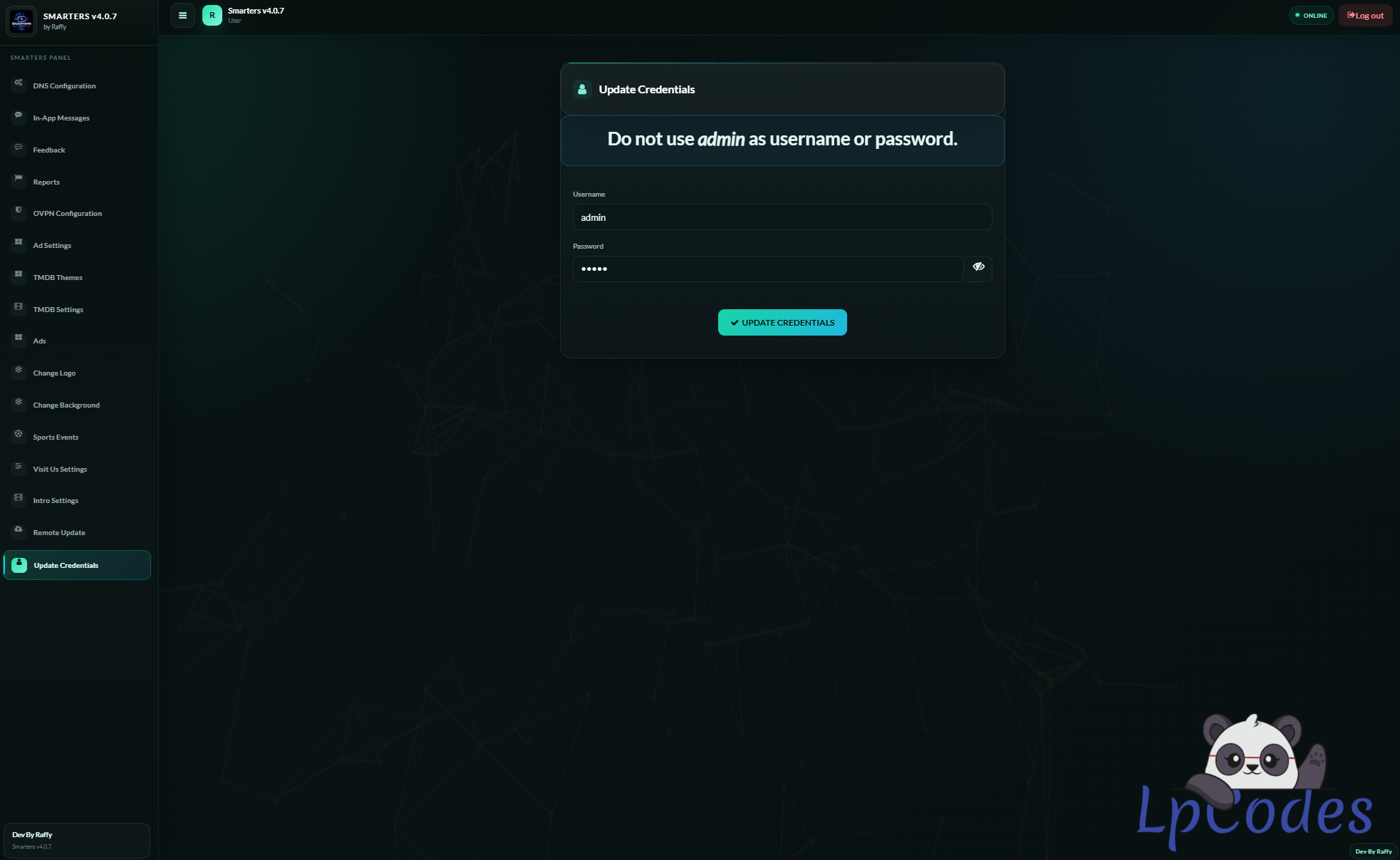This screenshot has height=860, width=1400.
Task: Click the Change Logo snowflake icon
Action: (19, 371)
